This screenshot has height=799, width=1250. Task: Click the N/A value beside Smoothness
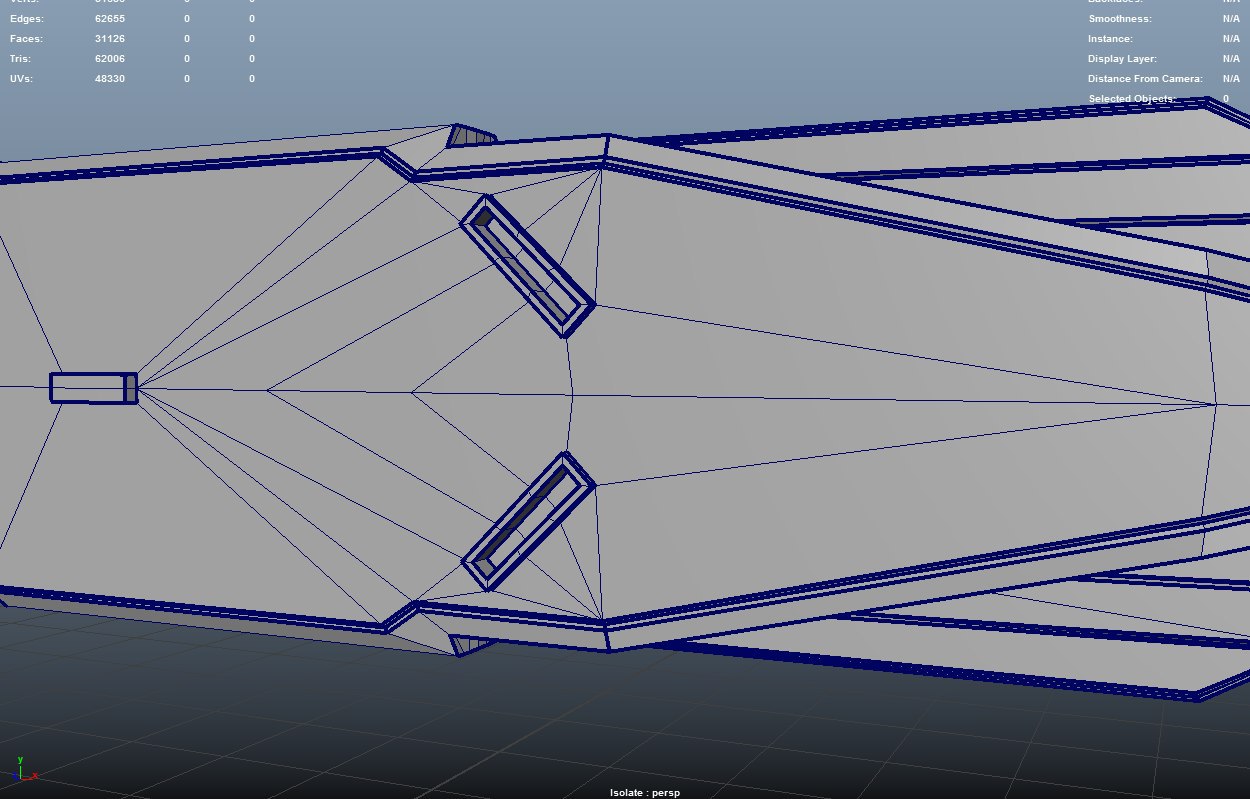[1231, 19]
